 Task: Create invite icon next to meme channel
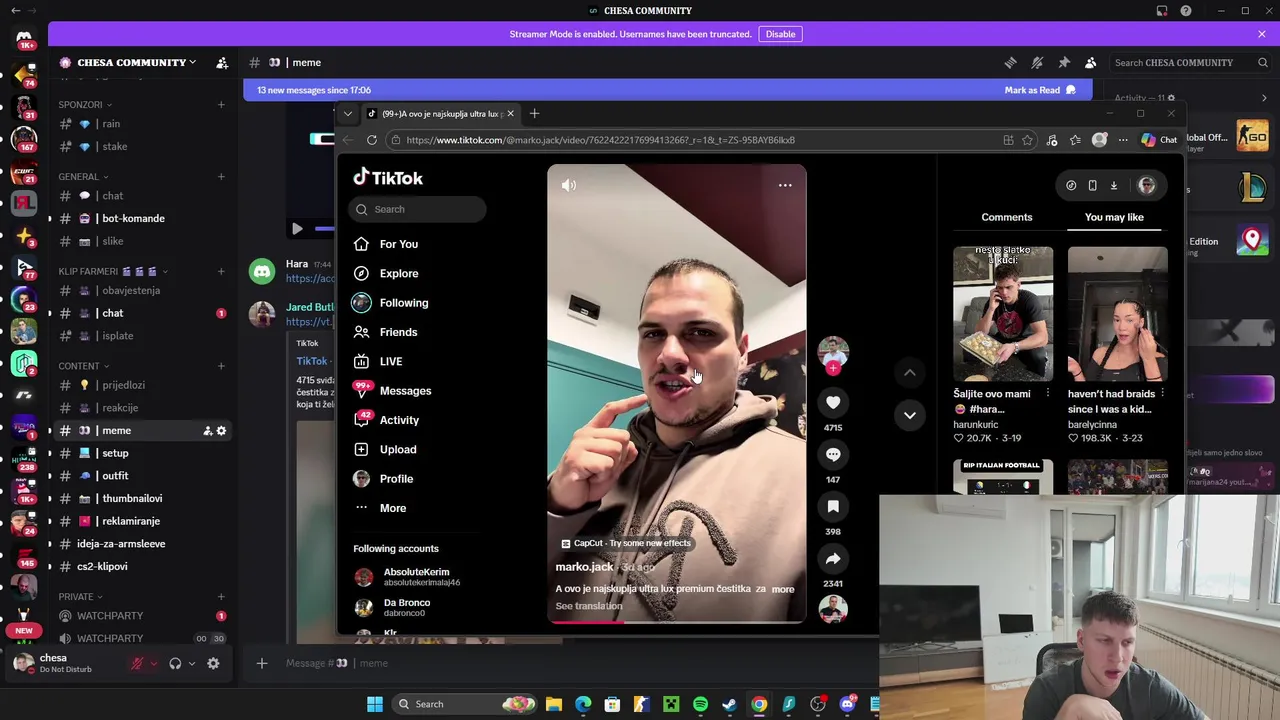207,430
